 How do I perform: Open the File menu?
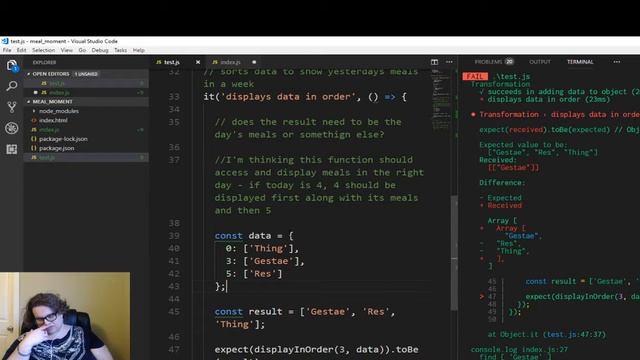pos(7,50)
